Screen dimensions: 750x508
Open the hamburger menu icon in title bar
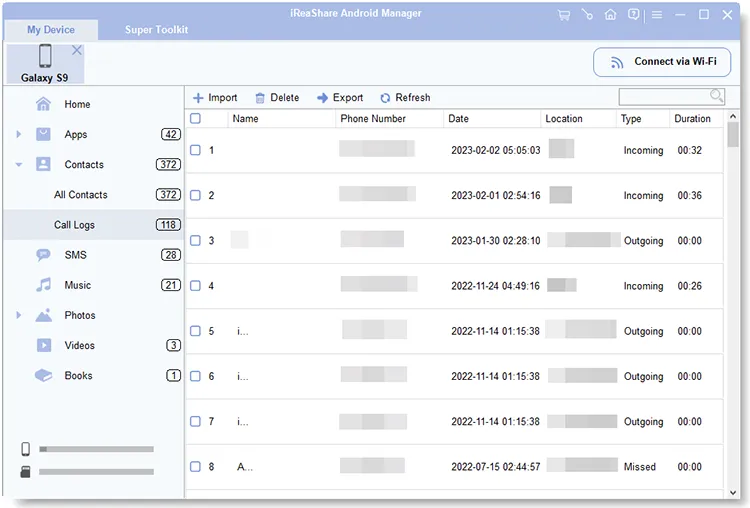point(657,15)
